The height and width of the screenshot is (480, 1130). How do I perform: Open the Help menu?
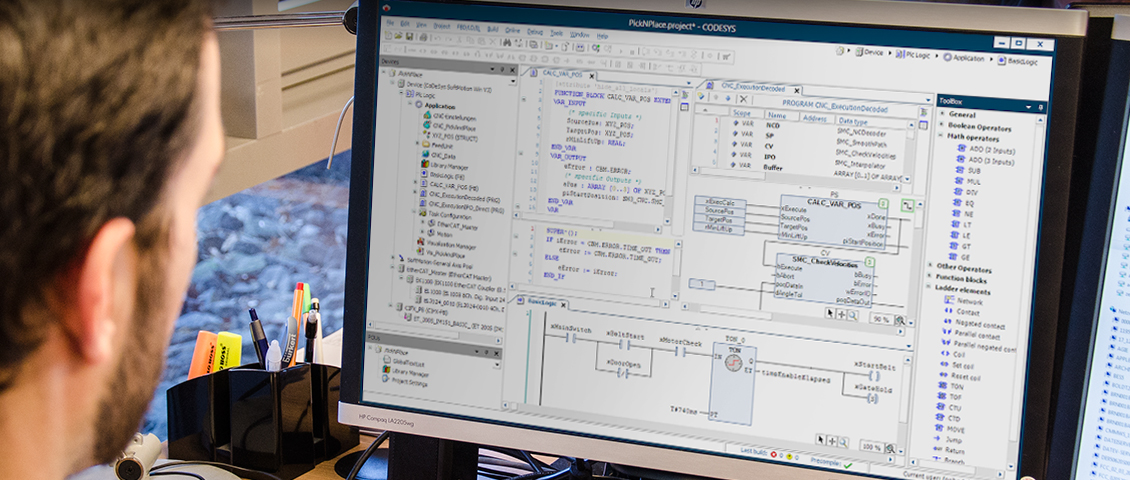tap(602, 35)
